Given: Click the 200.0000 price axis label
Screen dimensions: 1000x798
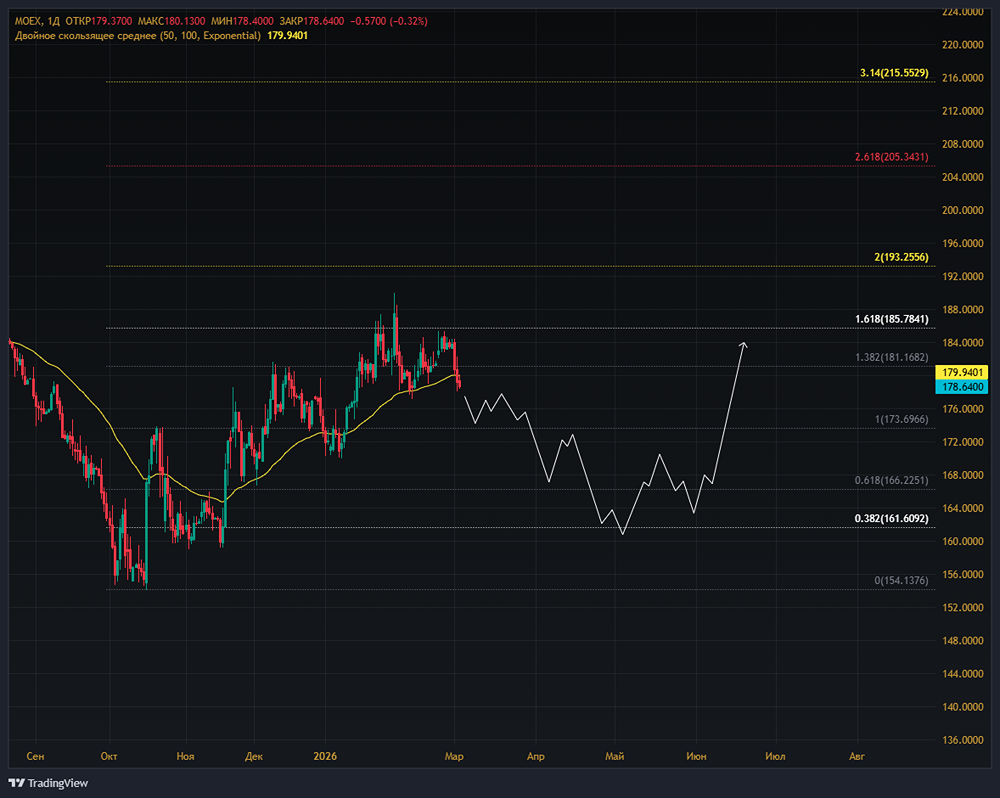Looking at the screenshot, I should pos(962,210).
